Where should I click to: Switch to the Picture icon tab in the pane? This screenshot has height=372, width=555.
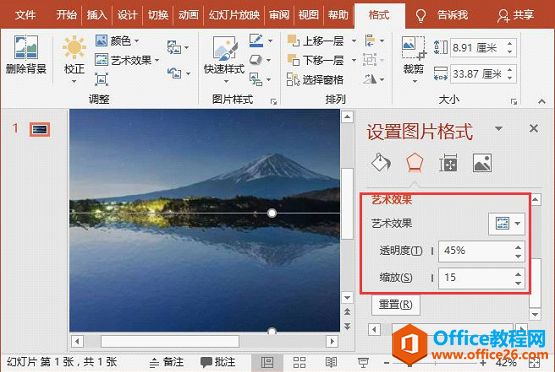point(482,163)
